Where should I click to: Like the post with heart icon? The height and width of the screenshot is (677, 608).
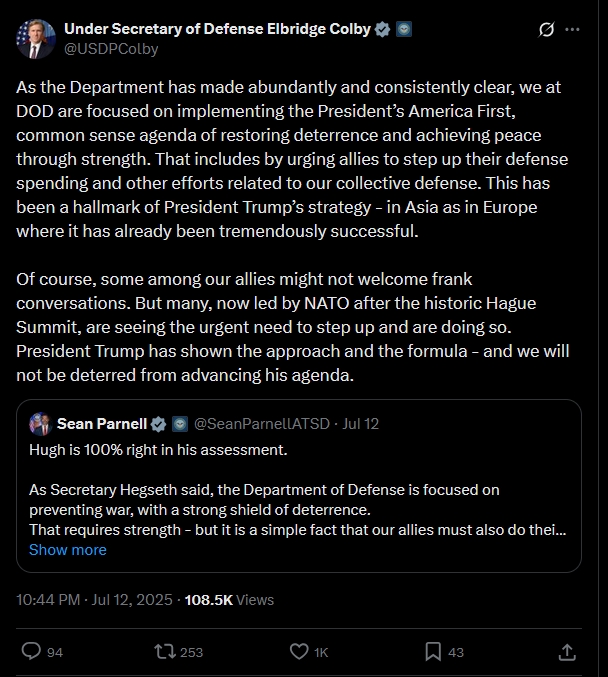(298, 651)
